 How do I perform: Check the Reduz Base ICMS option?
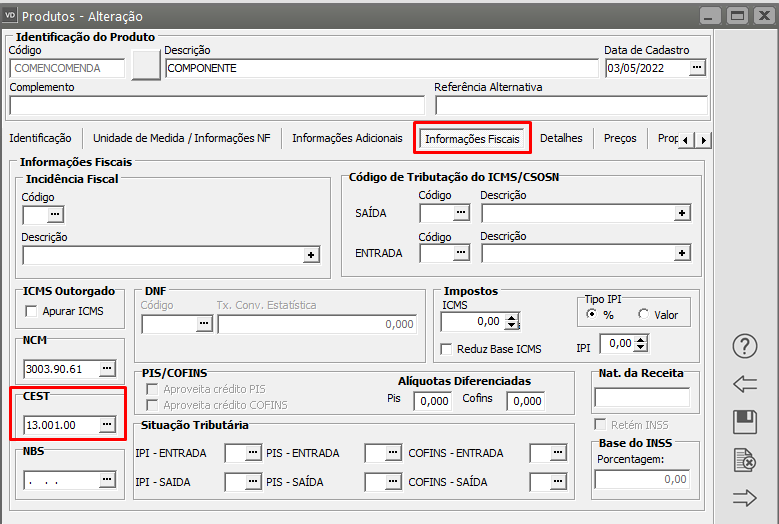point(447,349)
